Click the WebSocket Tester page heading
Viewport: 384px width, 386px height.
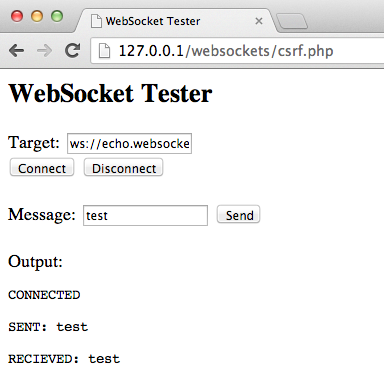[110, 93]
